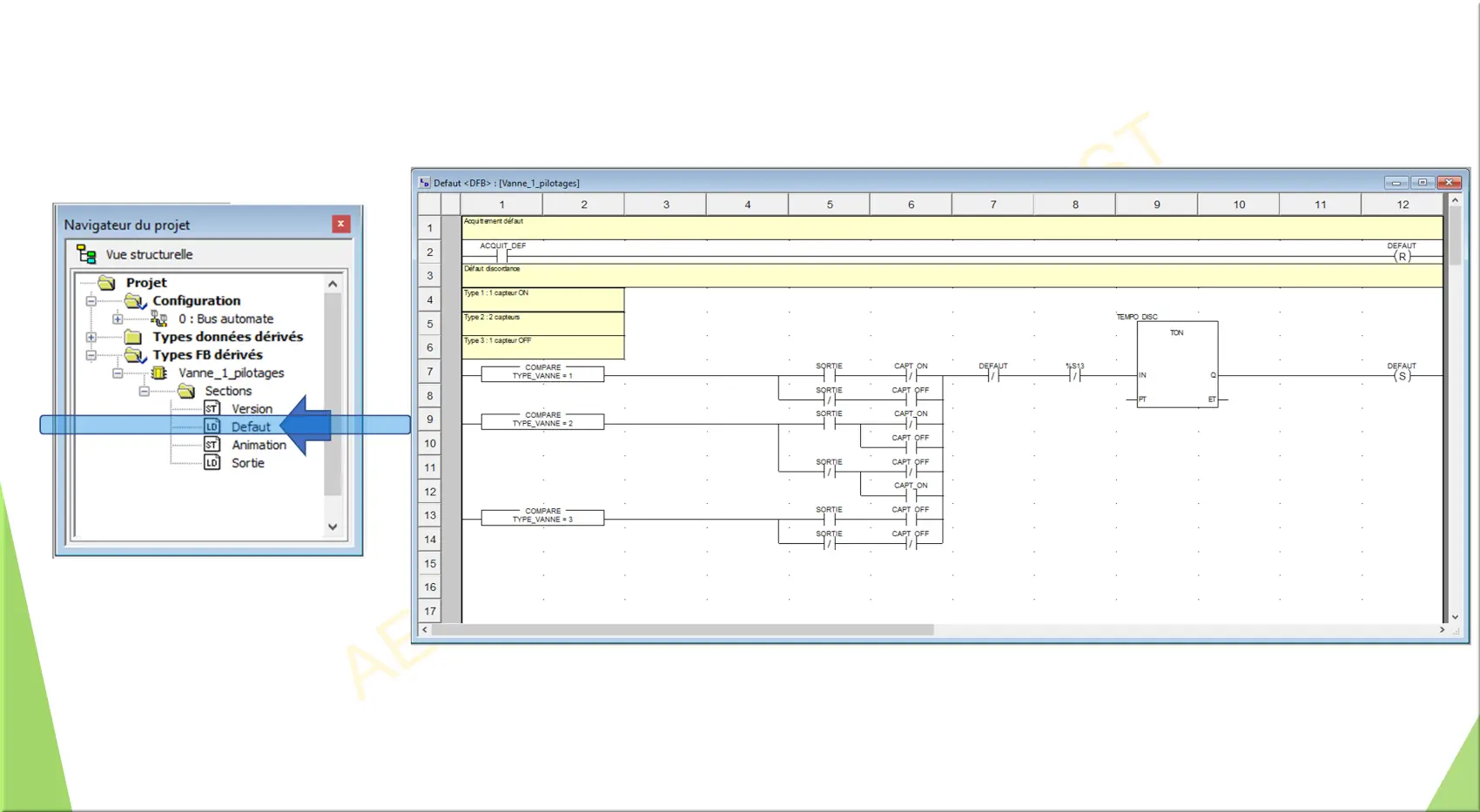Select row header 7 in ladder grid

tap(430, 372)
